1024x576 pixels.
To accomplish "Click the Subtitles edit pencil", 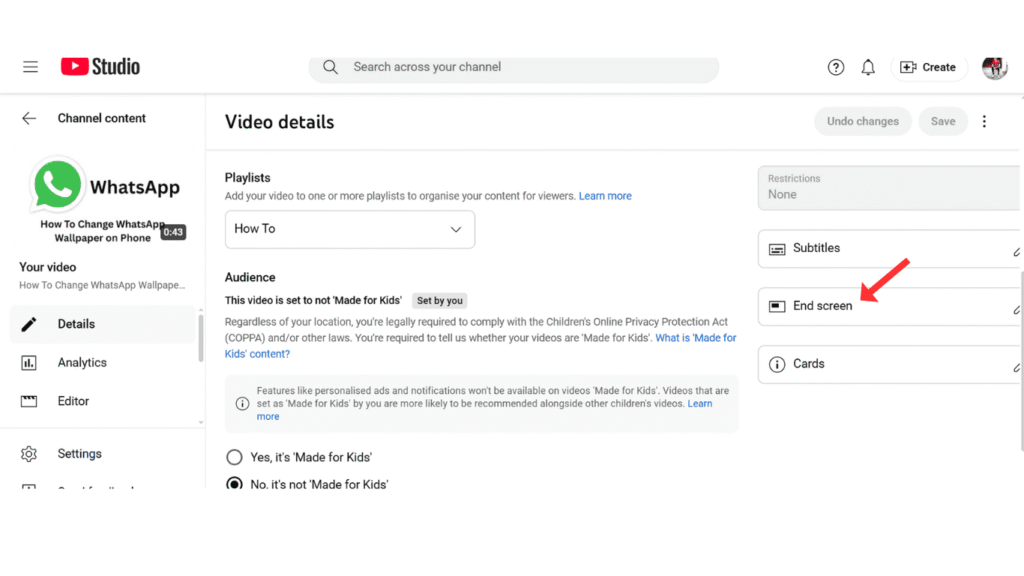I will tap(1017, 252).
